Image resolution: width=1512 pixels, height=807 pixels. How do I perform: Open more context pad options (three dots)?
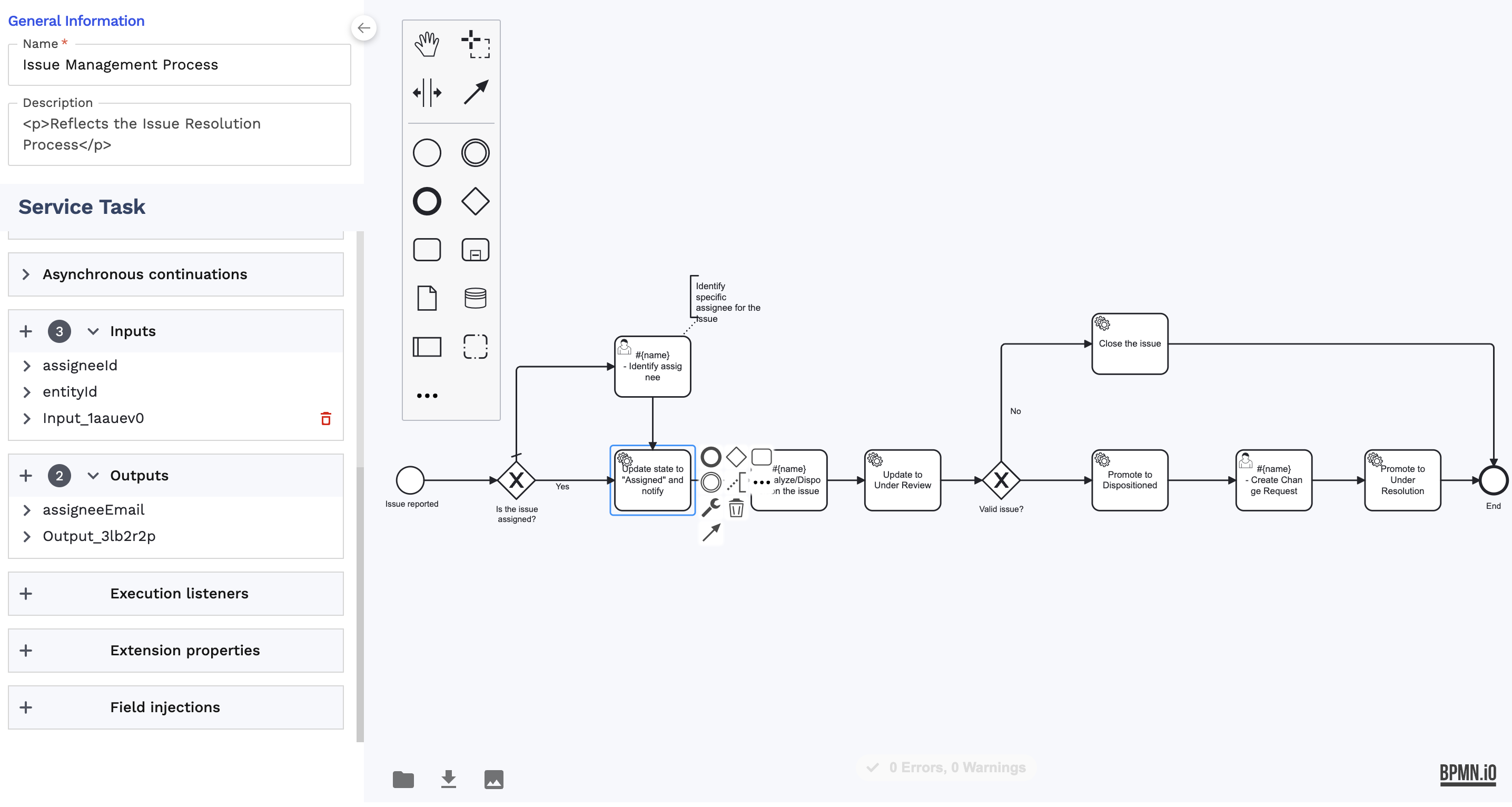tap(762, 482)
